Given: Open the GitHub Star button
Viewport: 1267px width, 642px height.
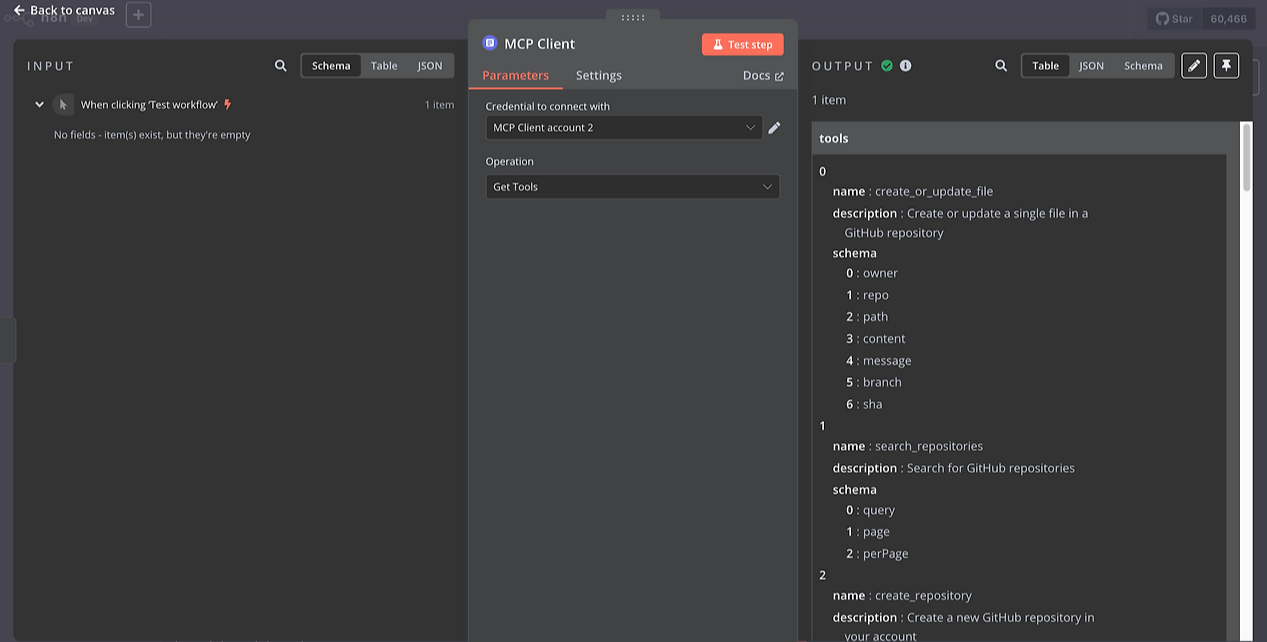Looking at the screenshot, I should [x=1174, y=18].
